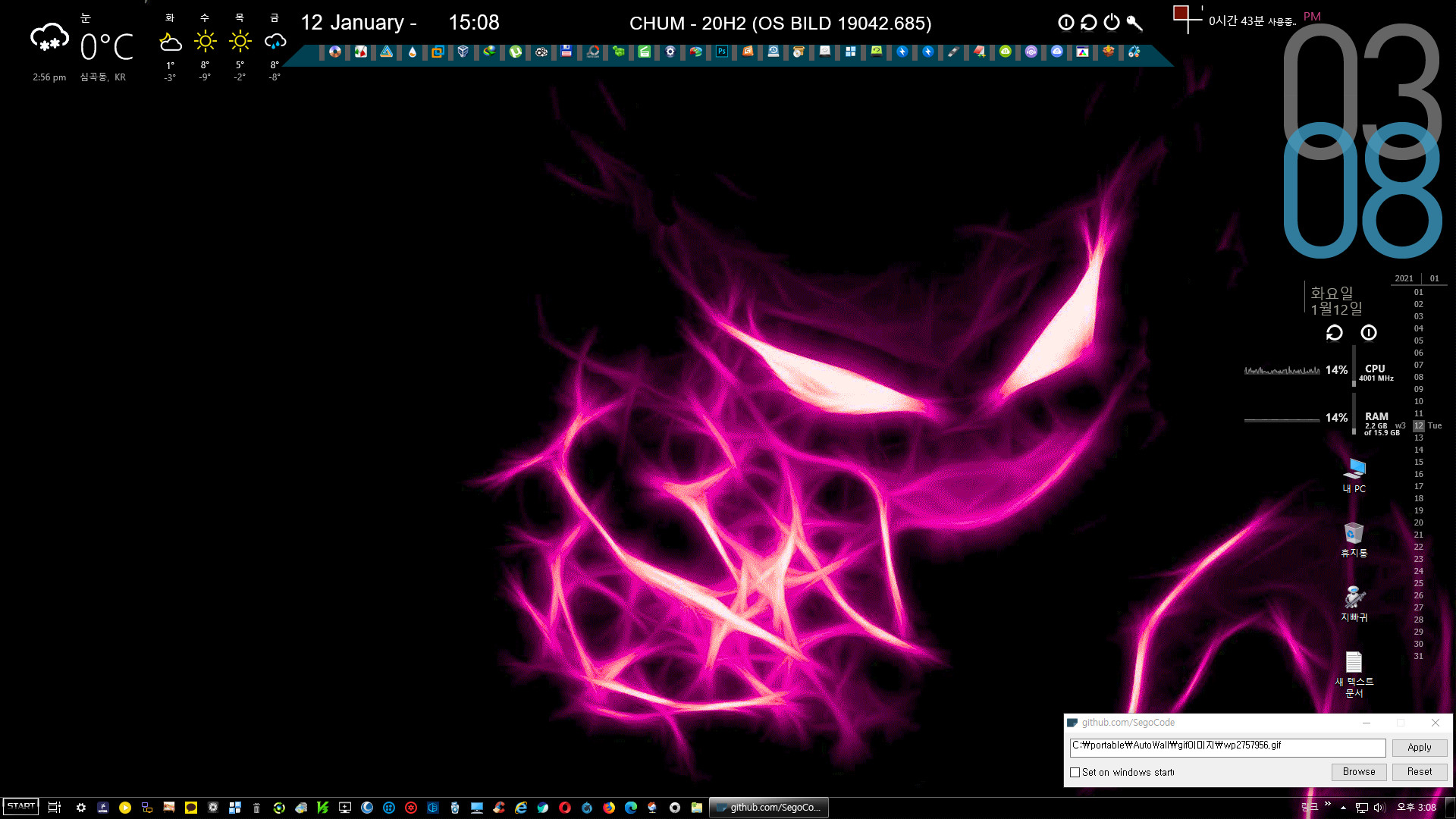Open Microsoft Edge from the taskbar
Screen dimensions: 1456x819
tap(631, 808)
